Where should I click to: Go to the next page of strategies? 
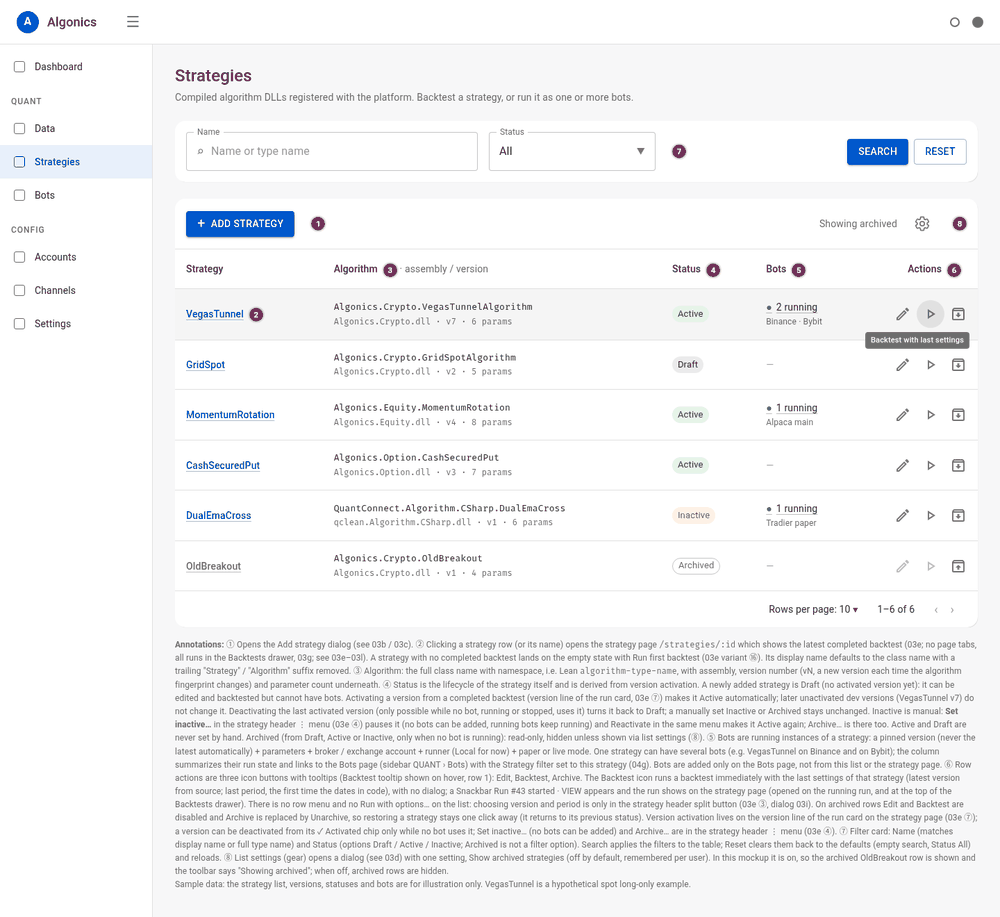(952, 610)
